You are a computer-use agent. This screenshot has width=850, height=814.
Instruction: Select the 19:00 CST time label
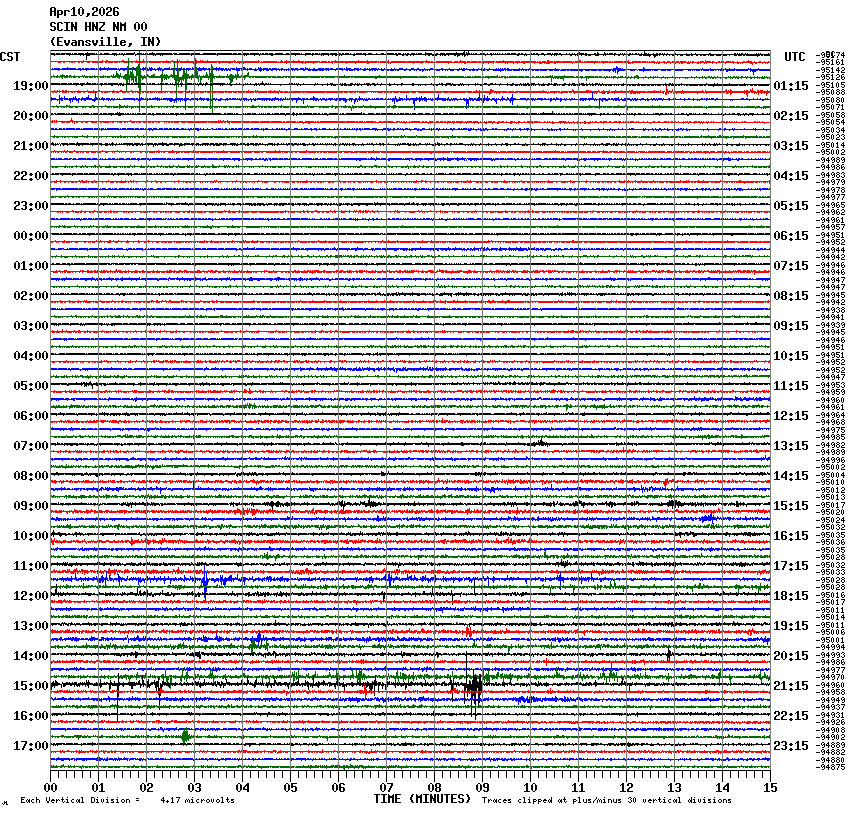[x=31, y=86]
